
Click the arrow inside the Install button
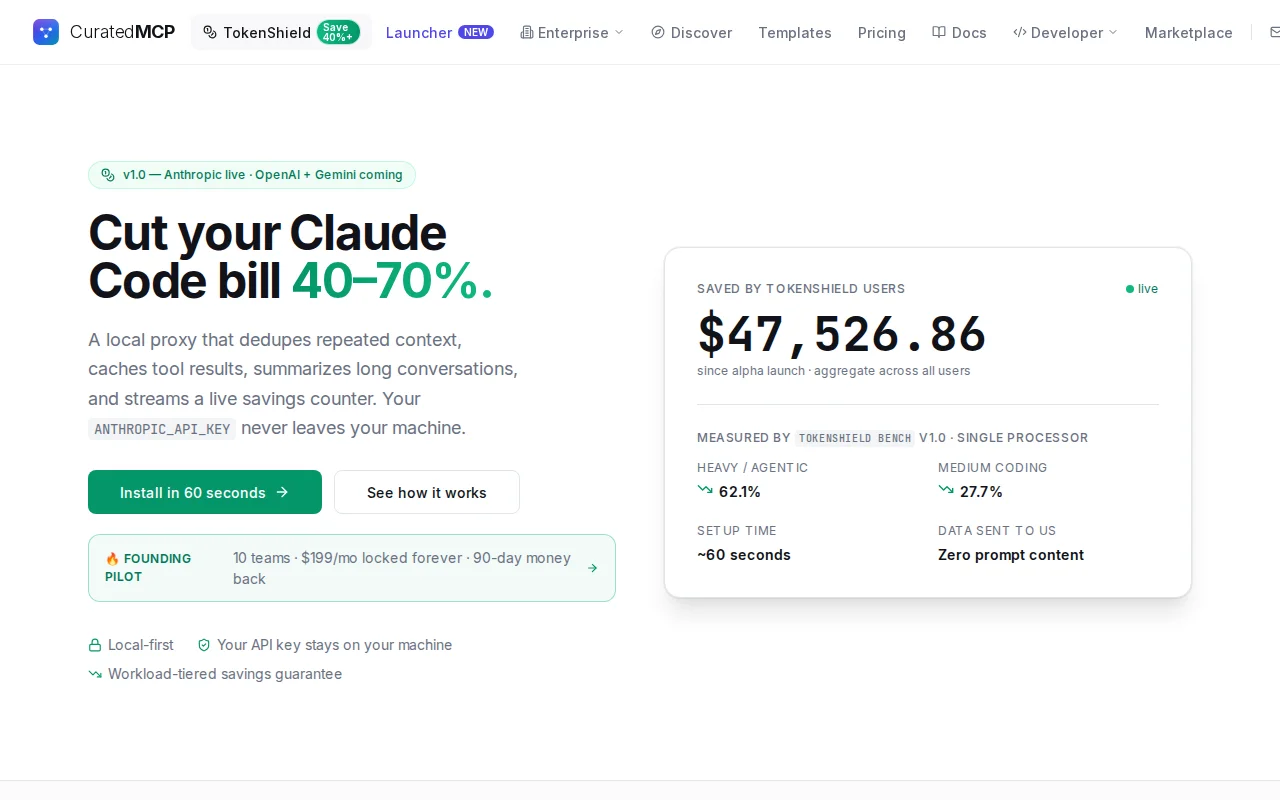282,492
